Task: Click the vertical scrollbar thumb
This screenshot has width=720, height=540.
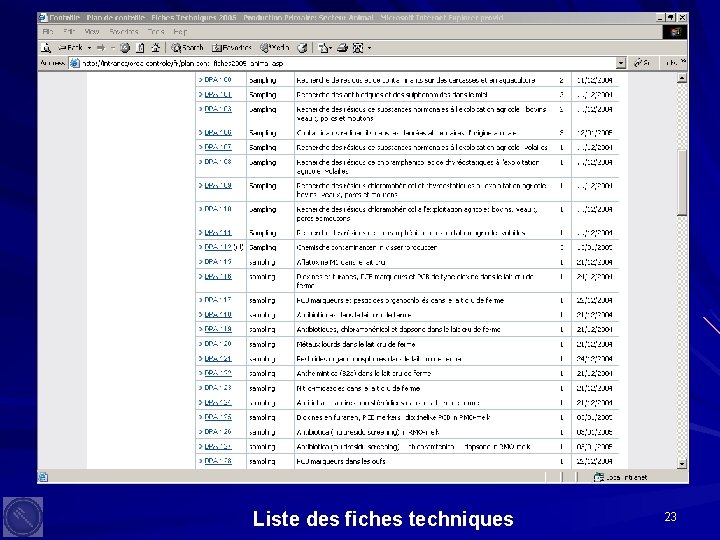Action: 682,182
